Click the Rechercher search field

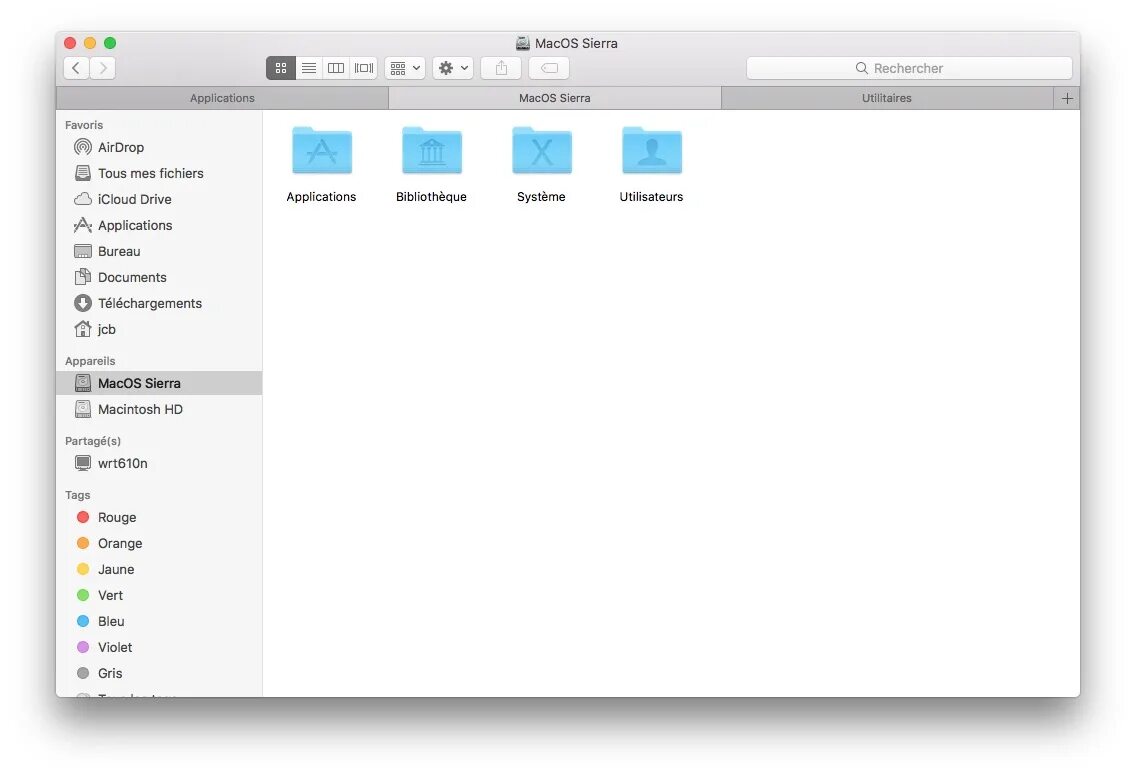[909, 68]
